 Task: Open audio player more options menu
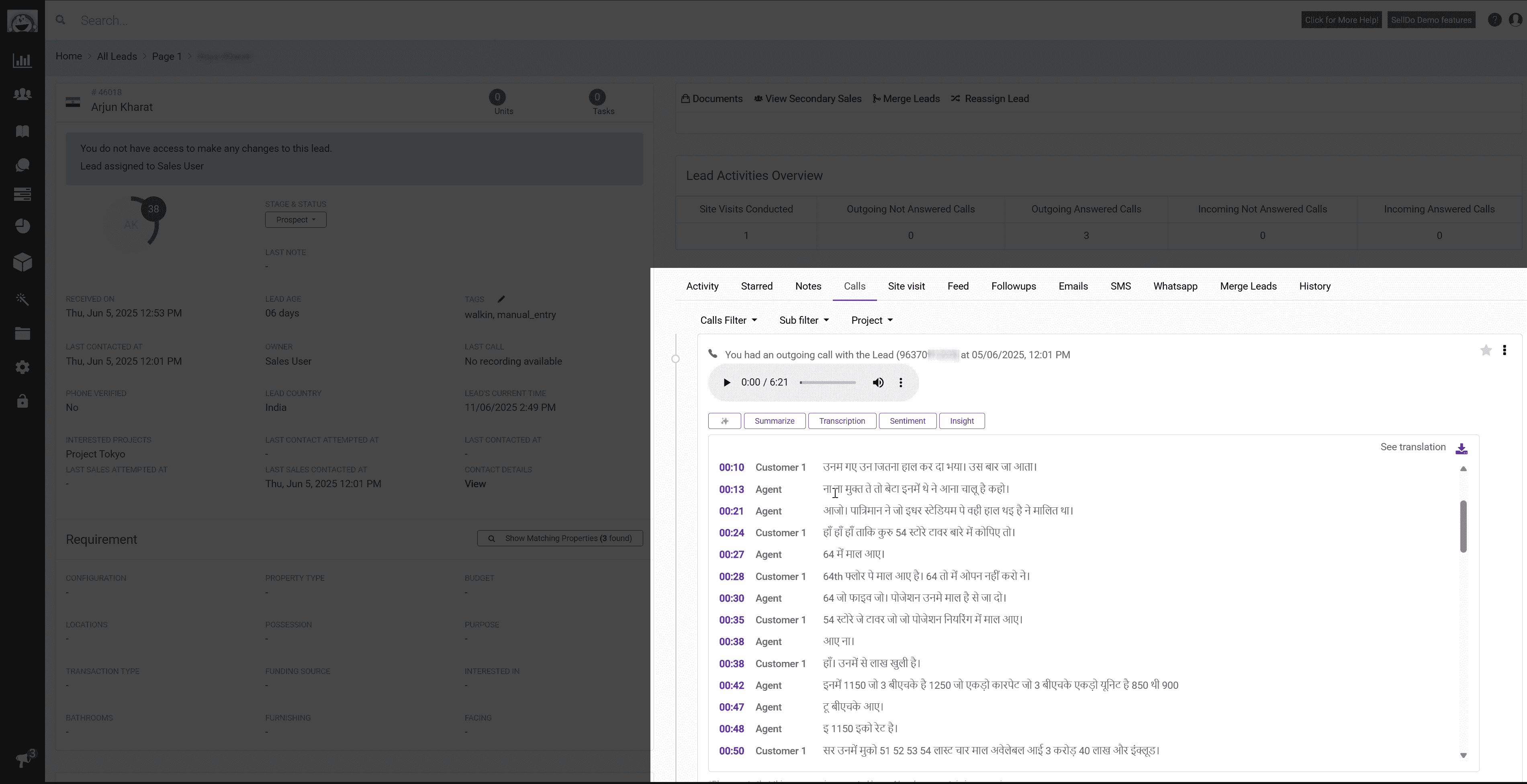pos(901,383)
